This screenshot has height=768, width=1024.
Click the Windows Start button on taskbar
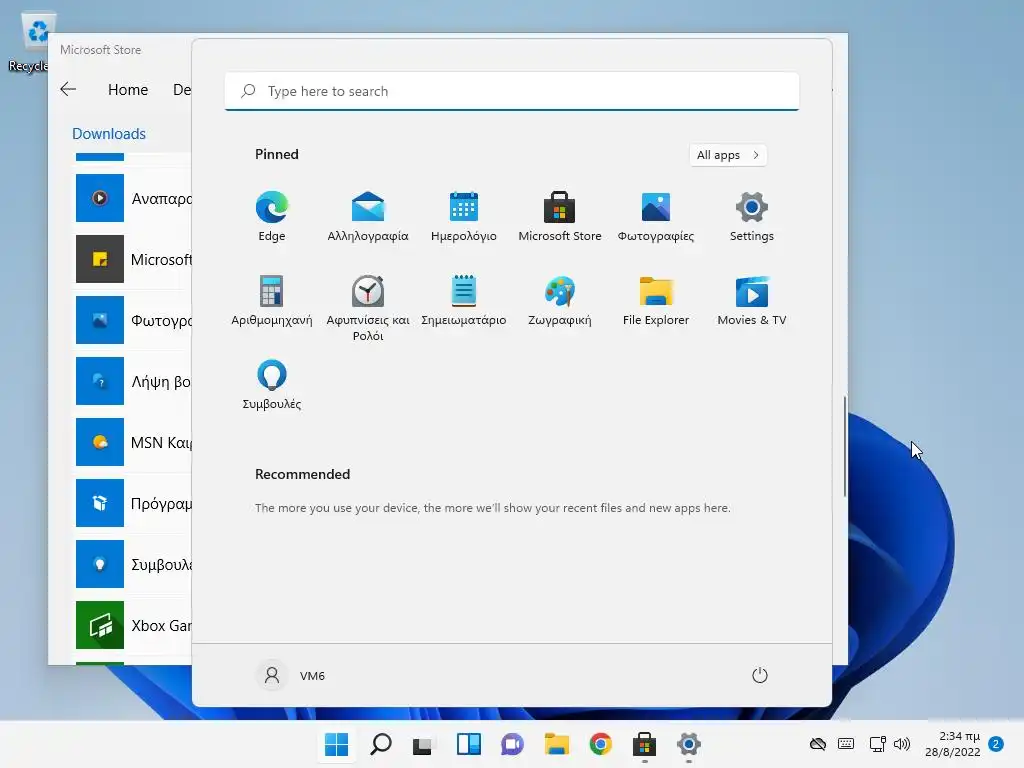click(x=337, y=744)
